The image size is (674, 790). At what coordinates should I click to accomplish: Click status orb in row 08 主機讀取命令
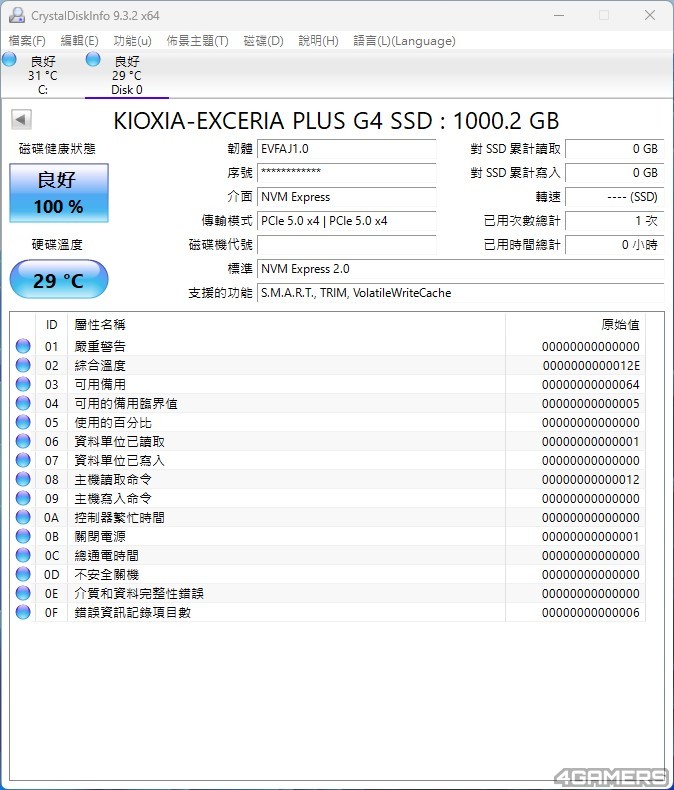[23, 479]
